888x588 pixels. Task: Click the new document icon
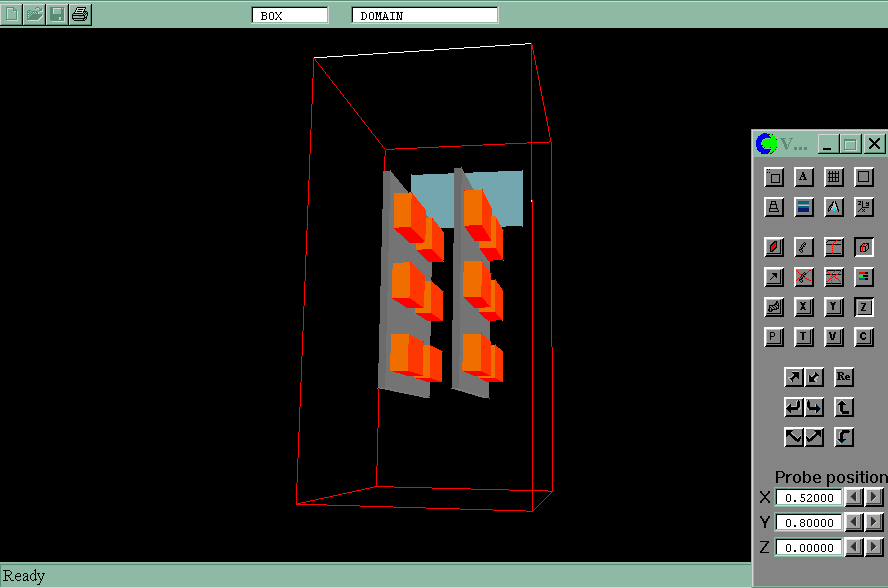point(12,14)
